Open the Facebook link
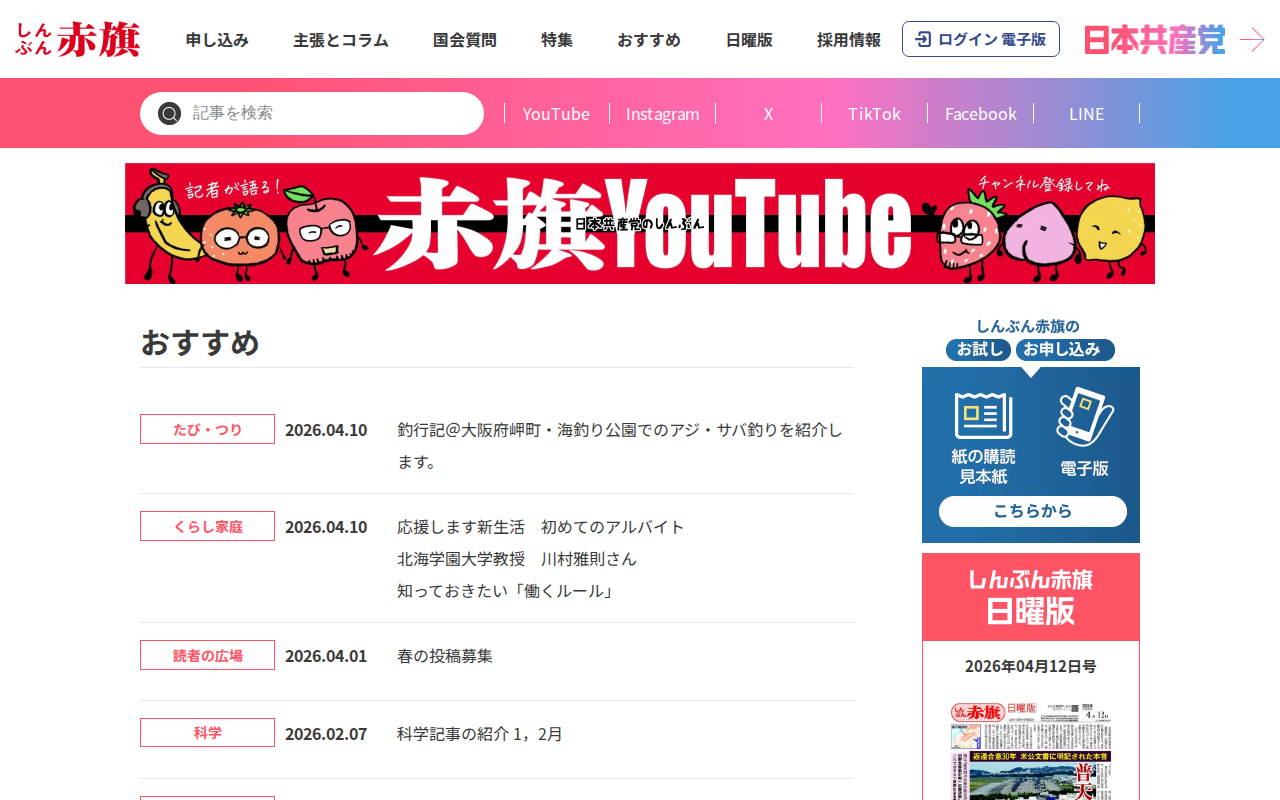 pos(980,113)
